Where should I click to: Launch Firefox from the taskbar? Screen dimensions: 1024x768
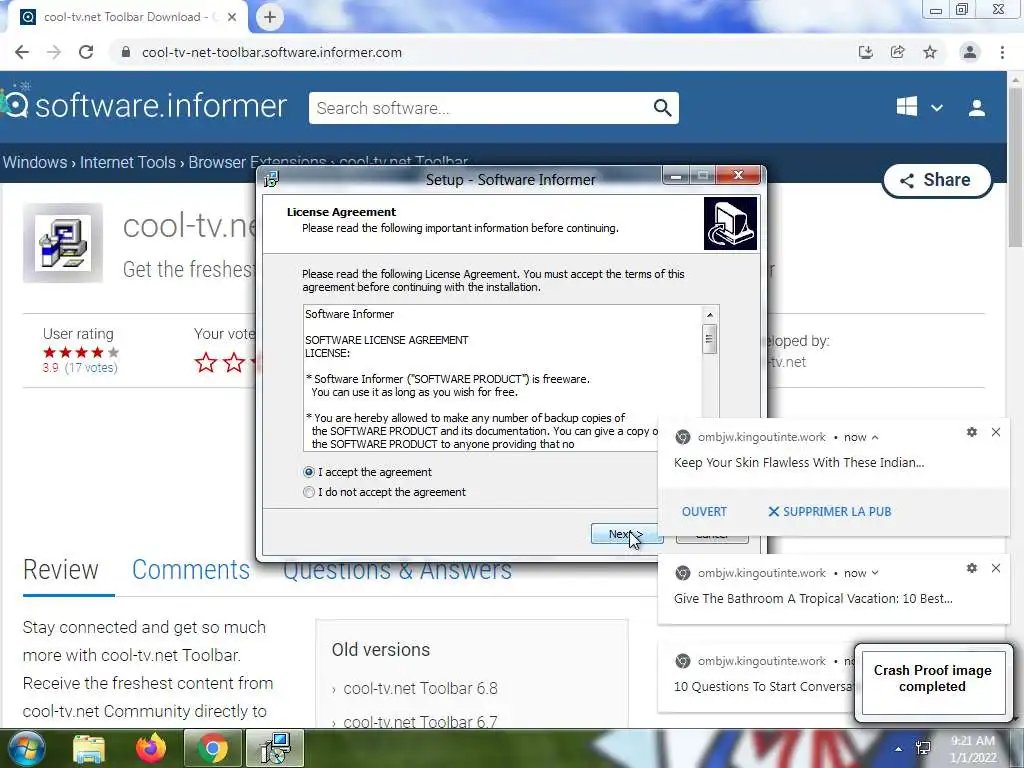click(151, 749)
